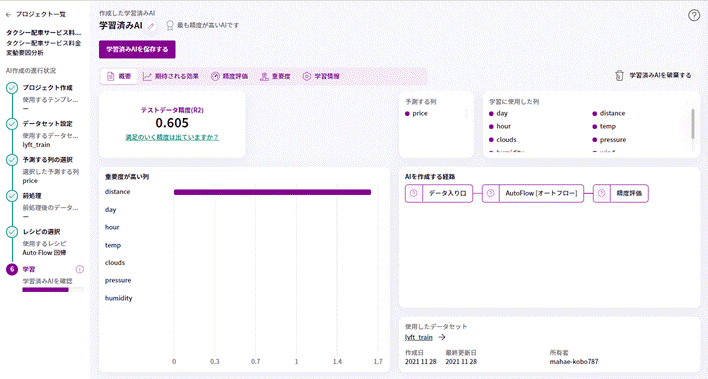Click the データセット設定 step checkmark icon

click(12, 124)
